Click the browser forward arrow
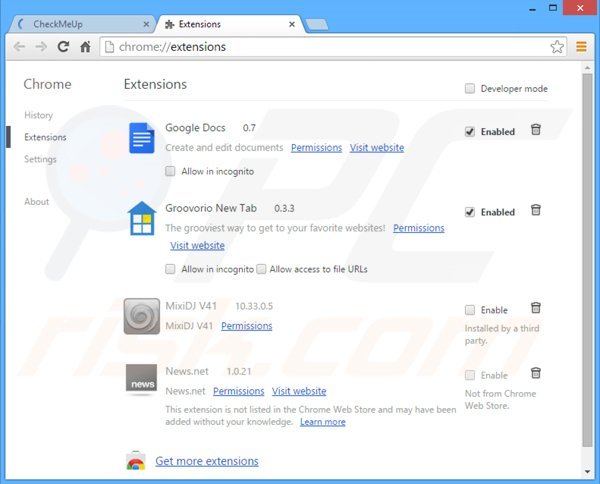The image size is (600, 484). (x=41, y=47)
